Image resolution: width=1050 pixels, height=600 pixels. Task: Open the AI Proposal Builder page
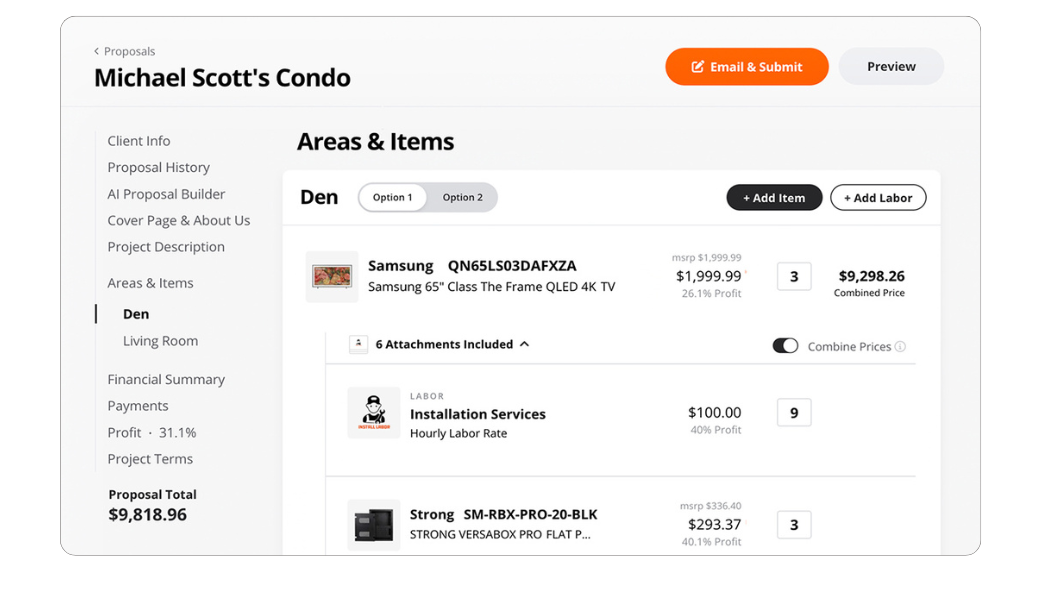coord(166,194)
